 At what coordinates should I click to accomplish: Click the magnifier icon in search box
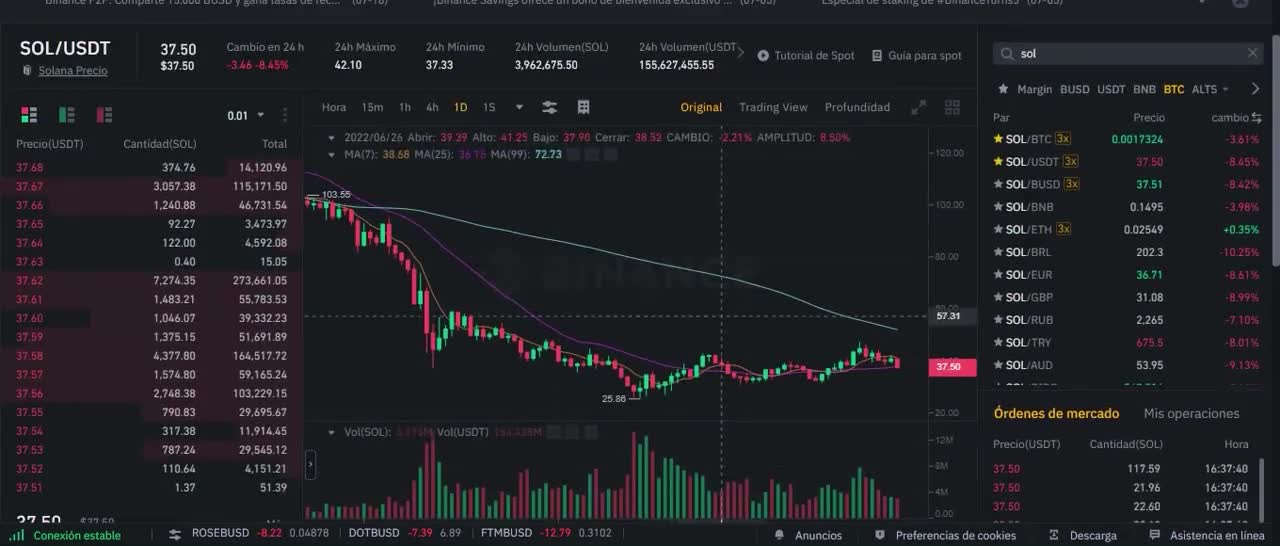tap(1008, 54)
